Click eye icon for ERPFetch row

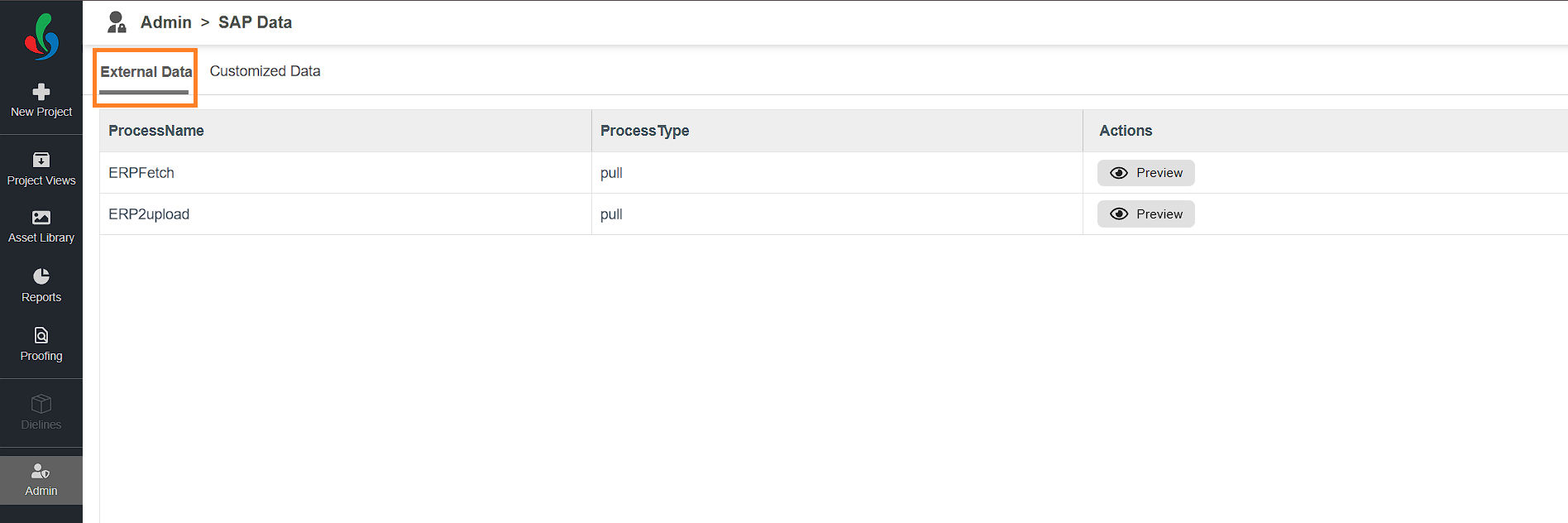click(1119, 173)
